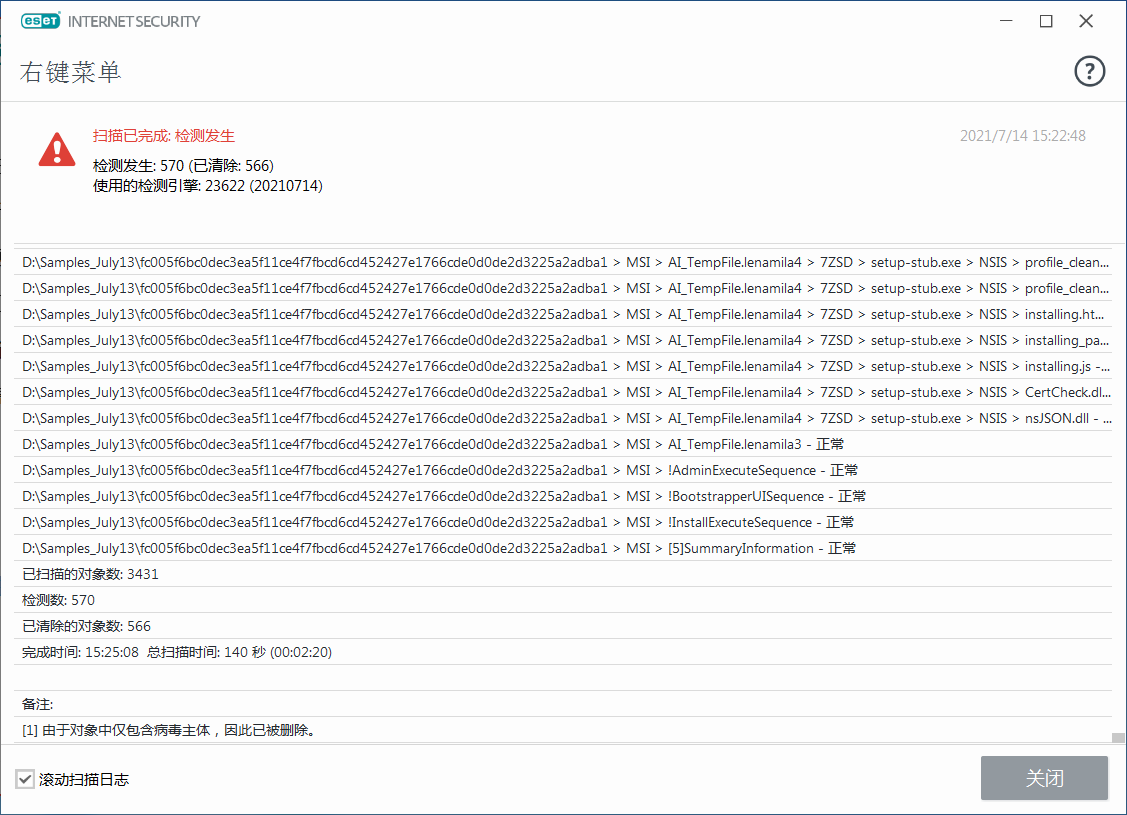The image size is (1127, 815).
Task: Select the log row containing installing.js
Action: [x=564, y=367]
